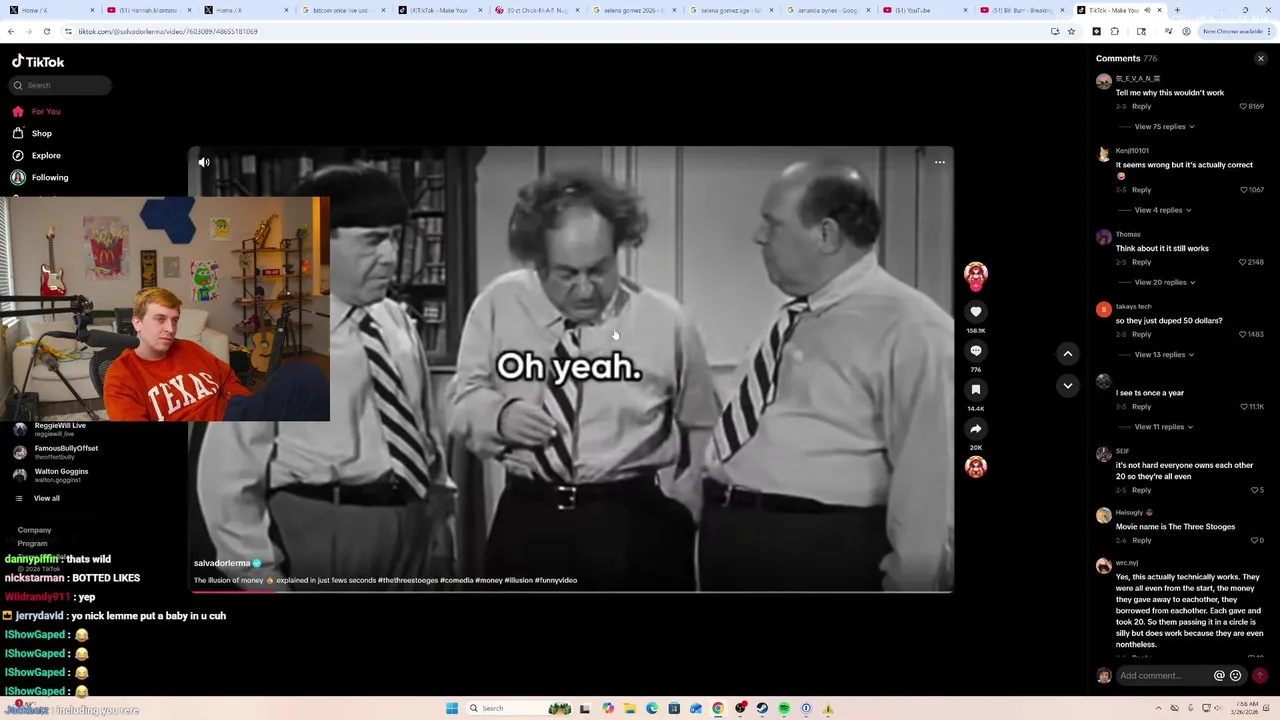Screen dimensions: 1280x720
Task: Reply to the 'Tell me why' comment
Action: (1141, 106)
